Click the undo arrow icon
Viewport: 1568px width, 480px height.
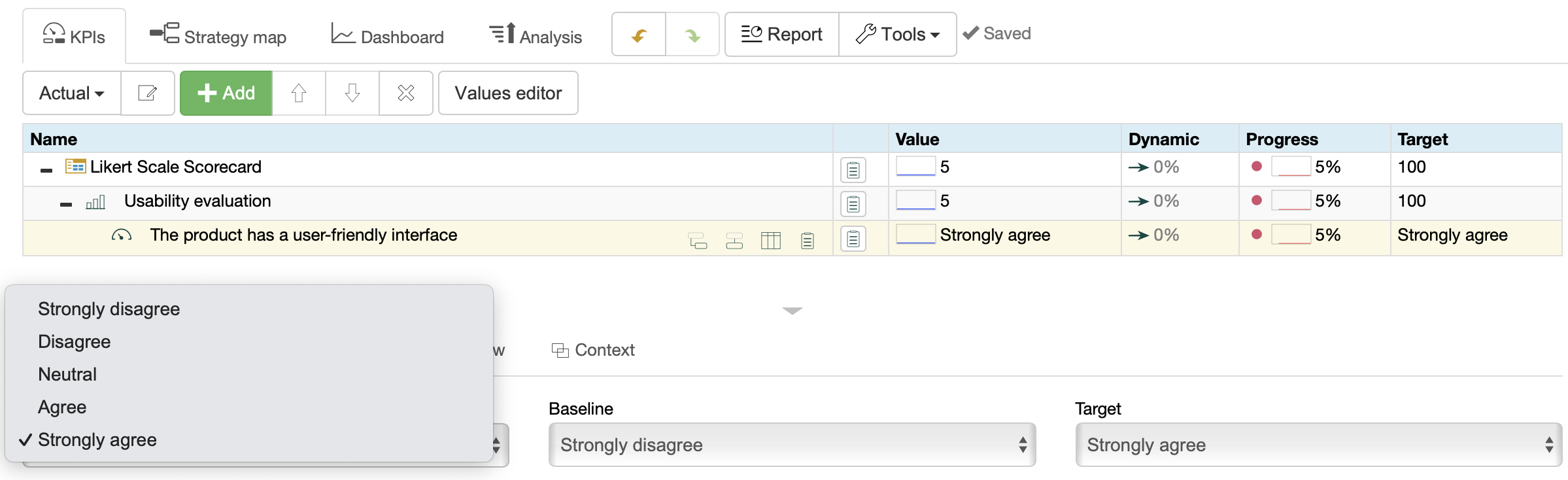(x=639, y=35)
